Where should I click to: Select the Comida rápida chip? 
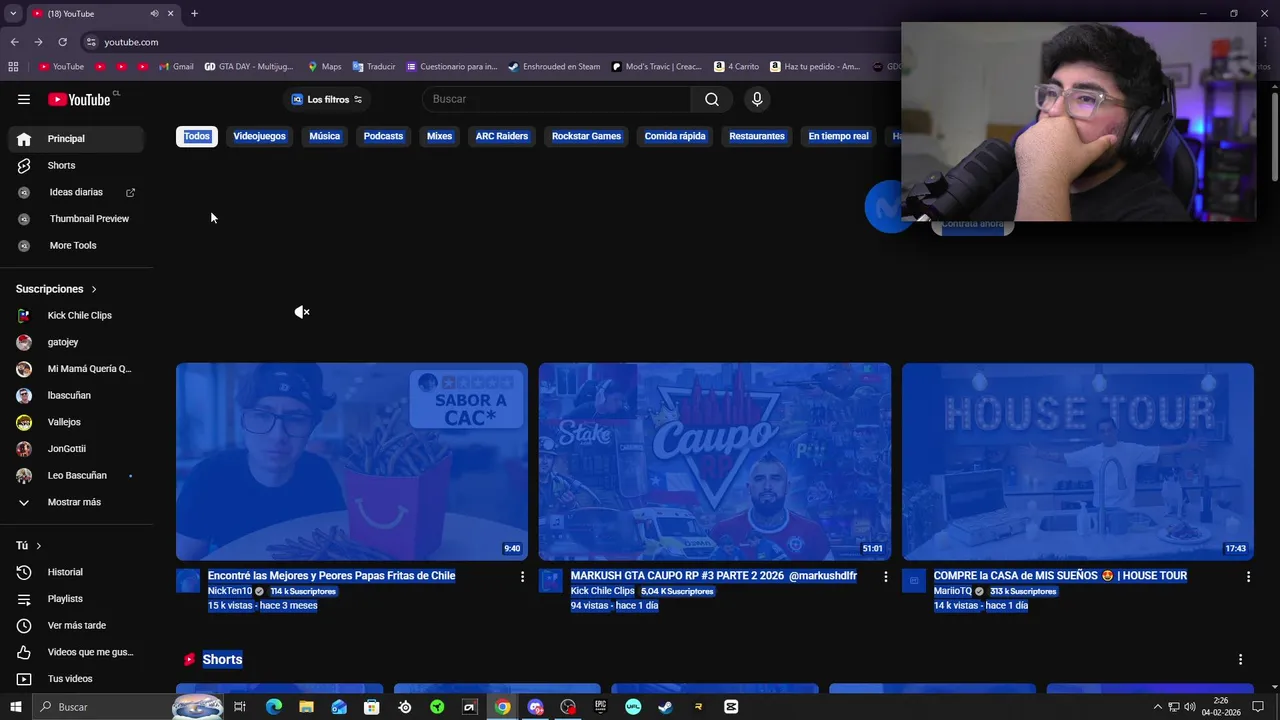[x=675, y=136]
